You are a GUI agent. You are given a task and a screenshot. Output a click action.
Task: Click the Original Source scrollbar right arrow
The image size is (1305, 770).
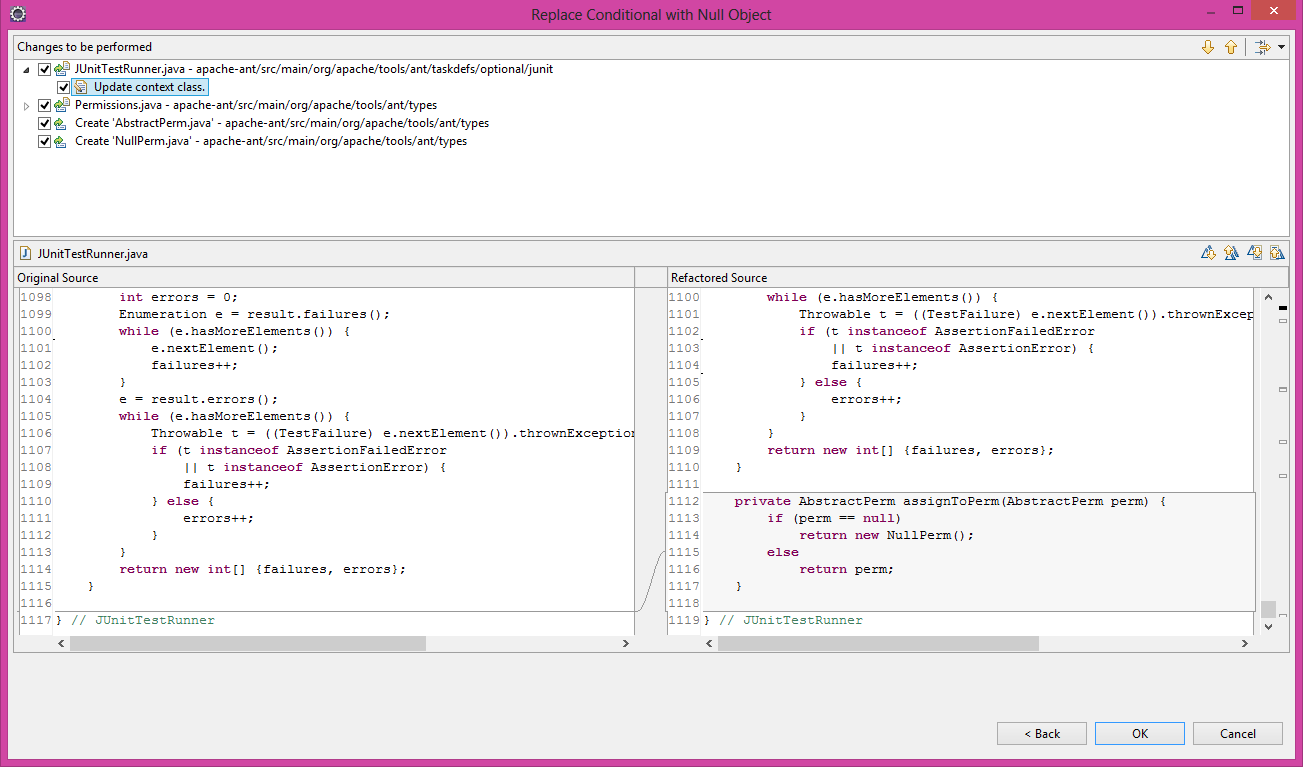tap(626, 643)
